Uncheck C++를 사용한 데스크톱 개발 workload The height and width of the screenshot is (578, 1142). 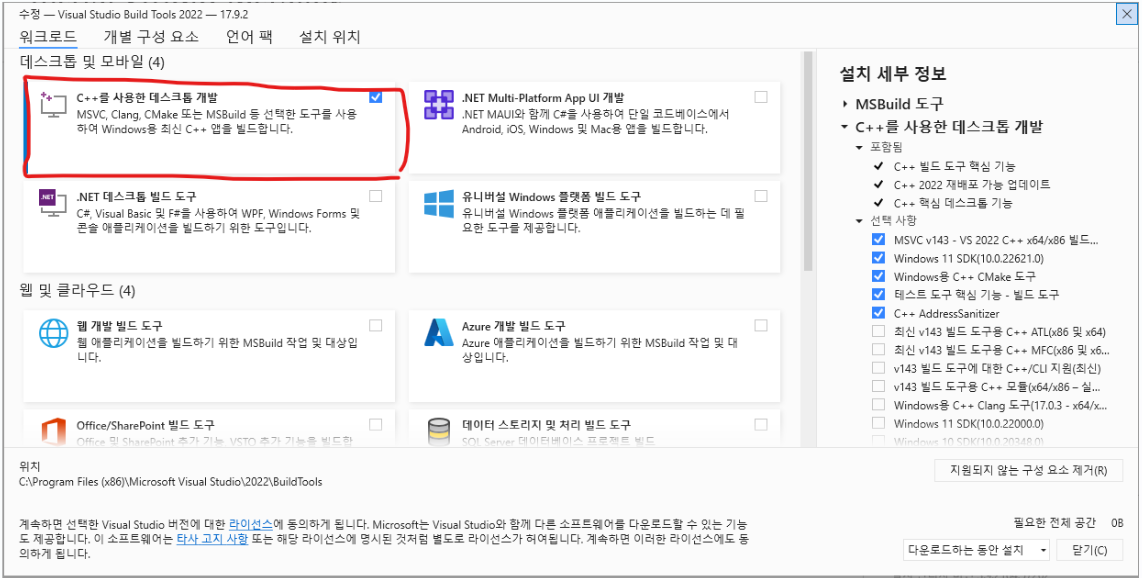375,97
